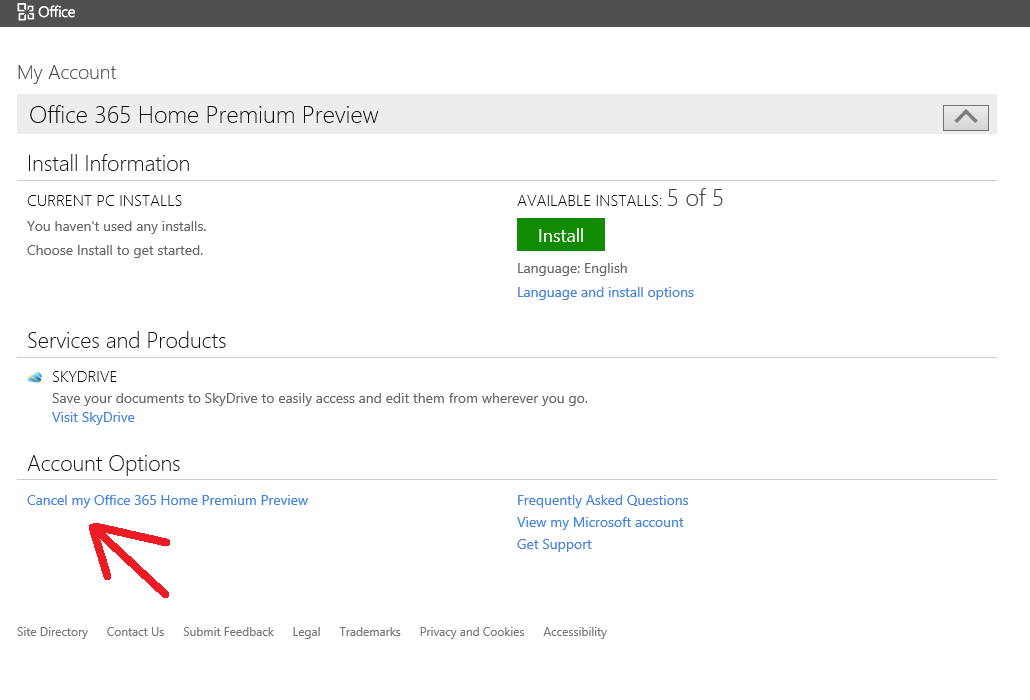Open Site Directory footer link
The height and width of the screenshot is (700, 1030).
tap(53, 632)
